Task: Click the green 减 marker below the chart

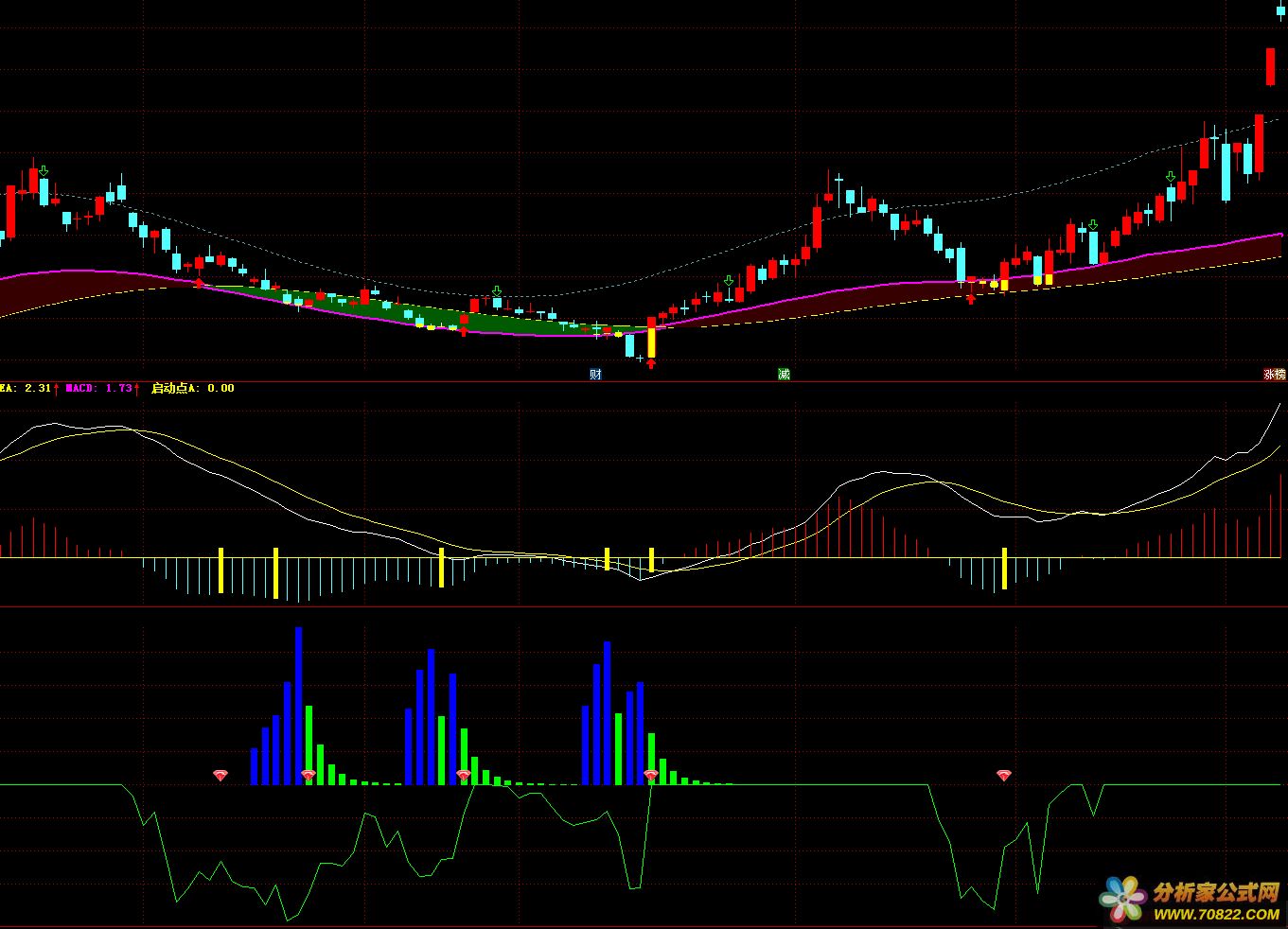Action: [784, 374]
